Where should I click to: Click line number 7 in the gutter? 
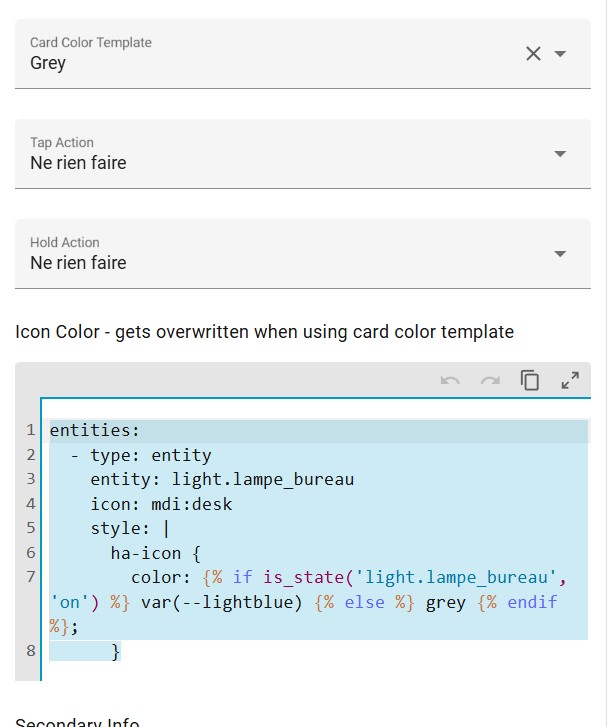coord(30,577)
